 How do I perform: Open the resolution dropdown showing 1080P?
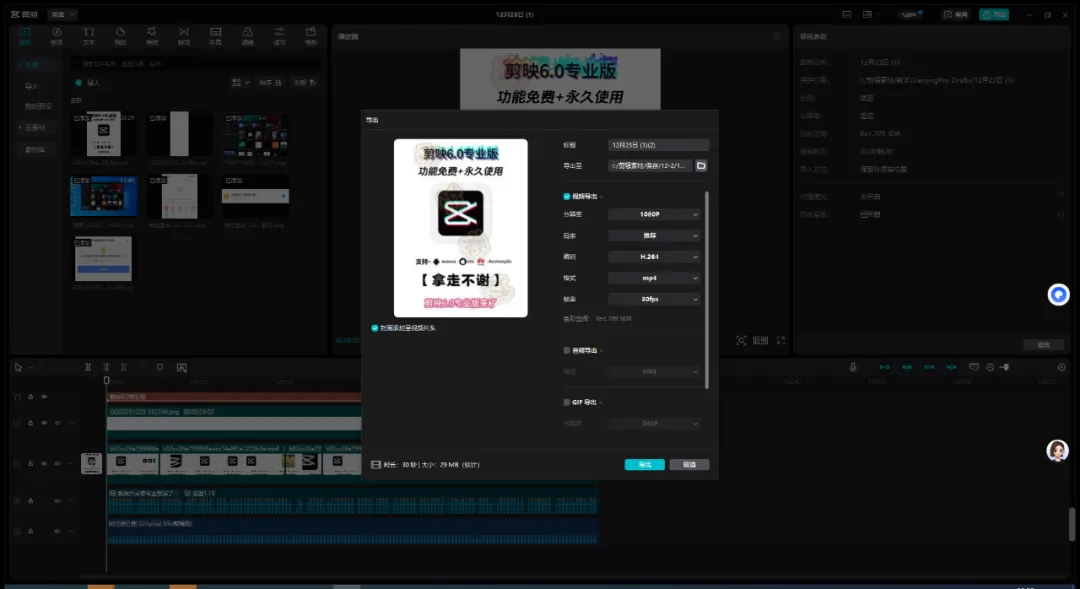coord(654,214)
